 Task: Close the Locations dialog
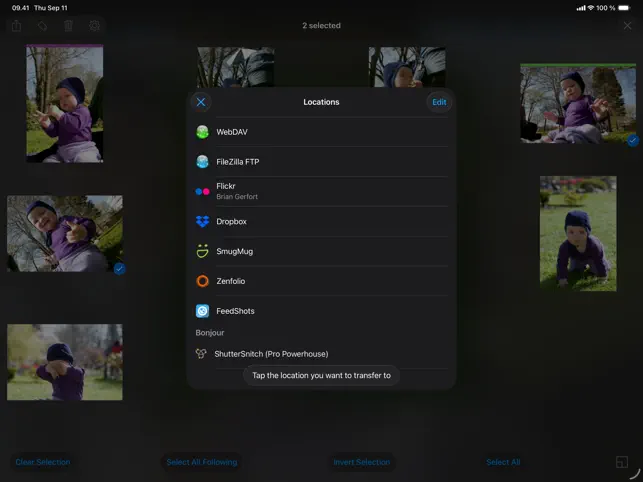[201, 102]
